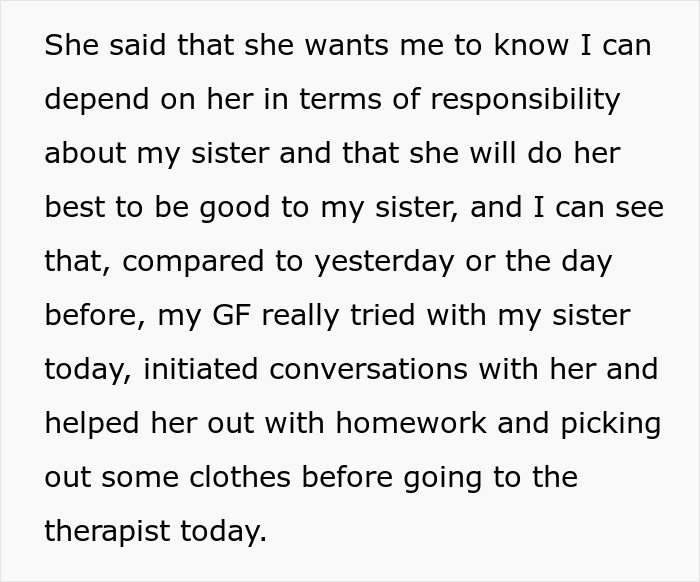Click the capitalized "She" opening the paragraph
Viewport: 700px width, 582px height.
click(68, 46)
